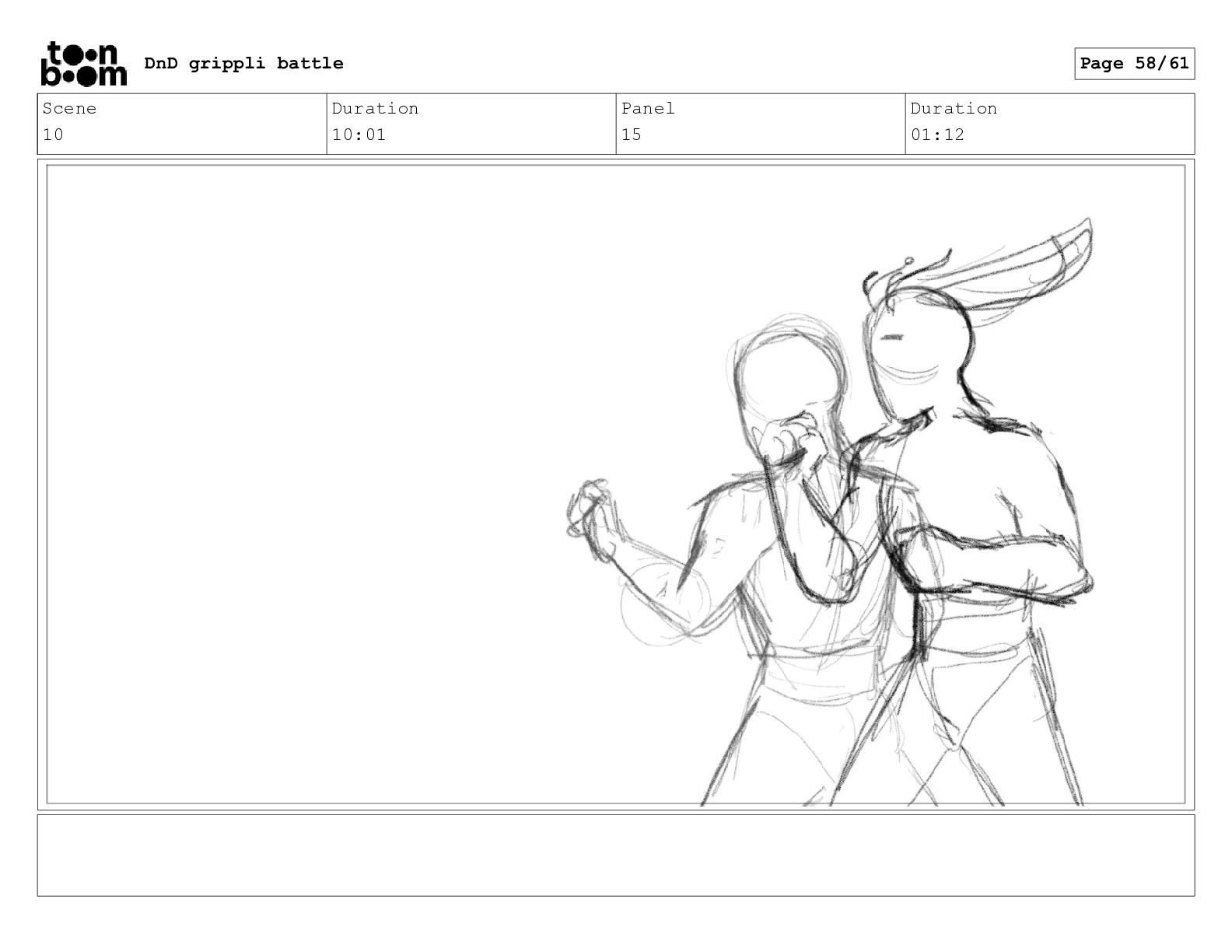Select the title 'DnD grippli battle'
The width and height of the screenshot is (1232, 952).
click(x=243, y=63)
